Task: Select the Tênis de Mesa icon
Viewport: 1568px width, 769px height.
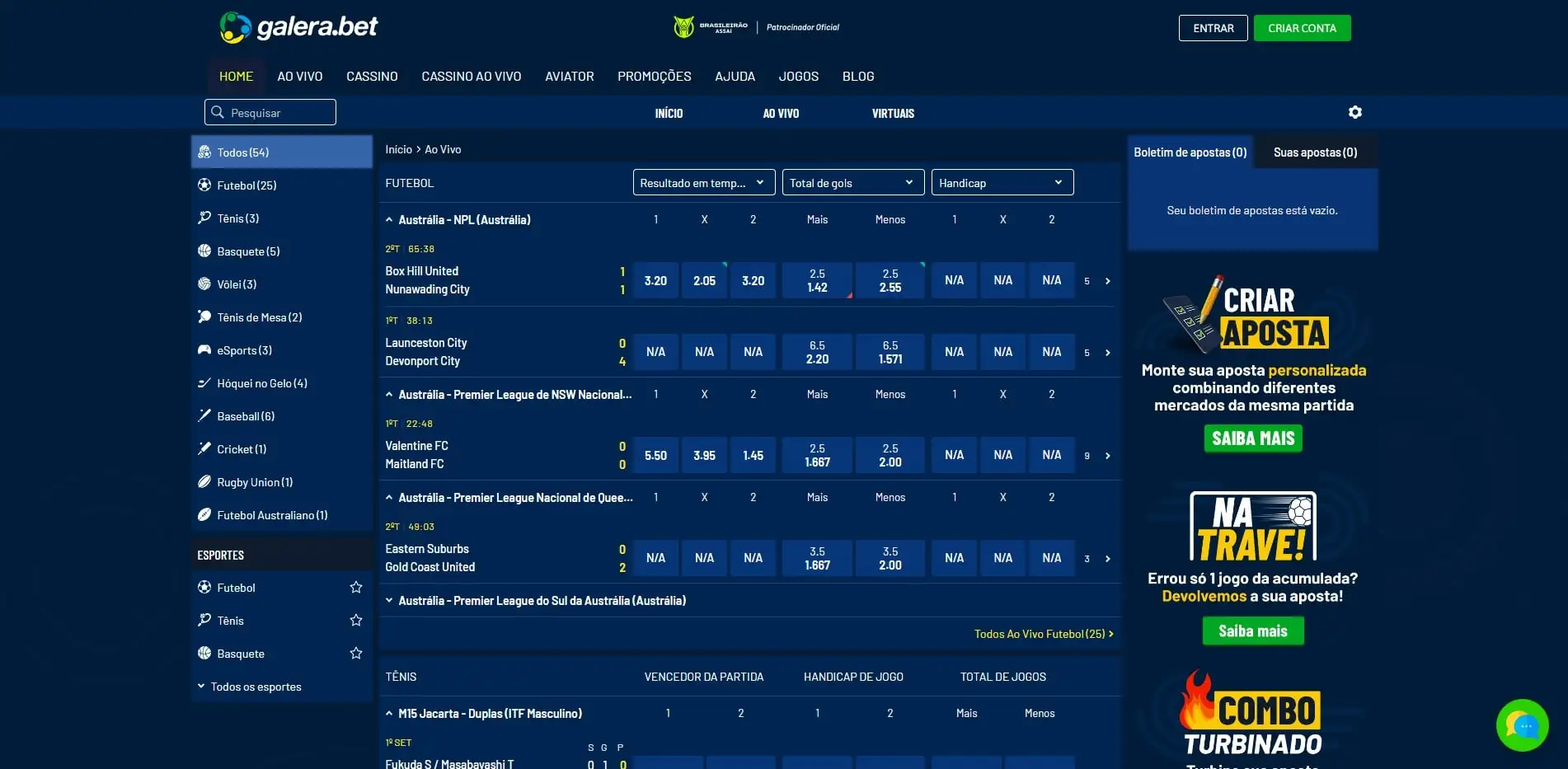Action: (x=204, y=317)
